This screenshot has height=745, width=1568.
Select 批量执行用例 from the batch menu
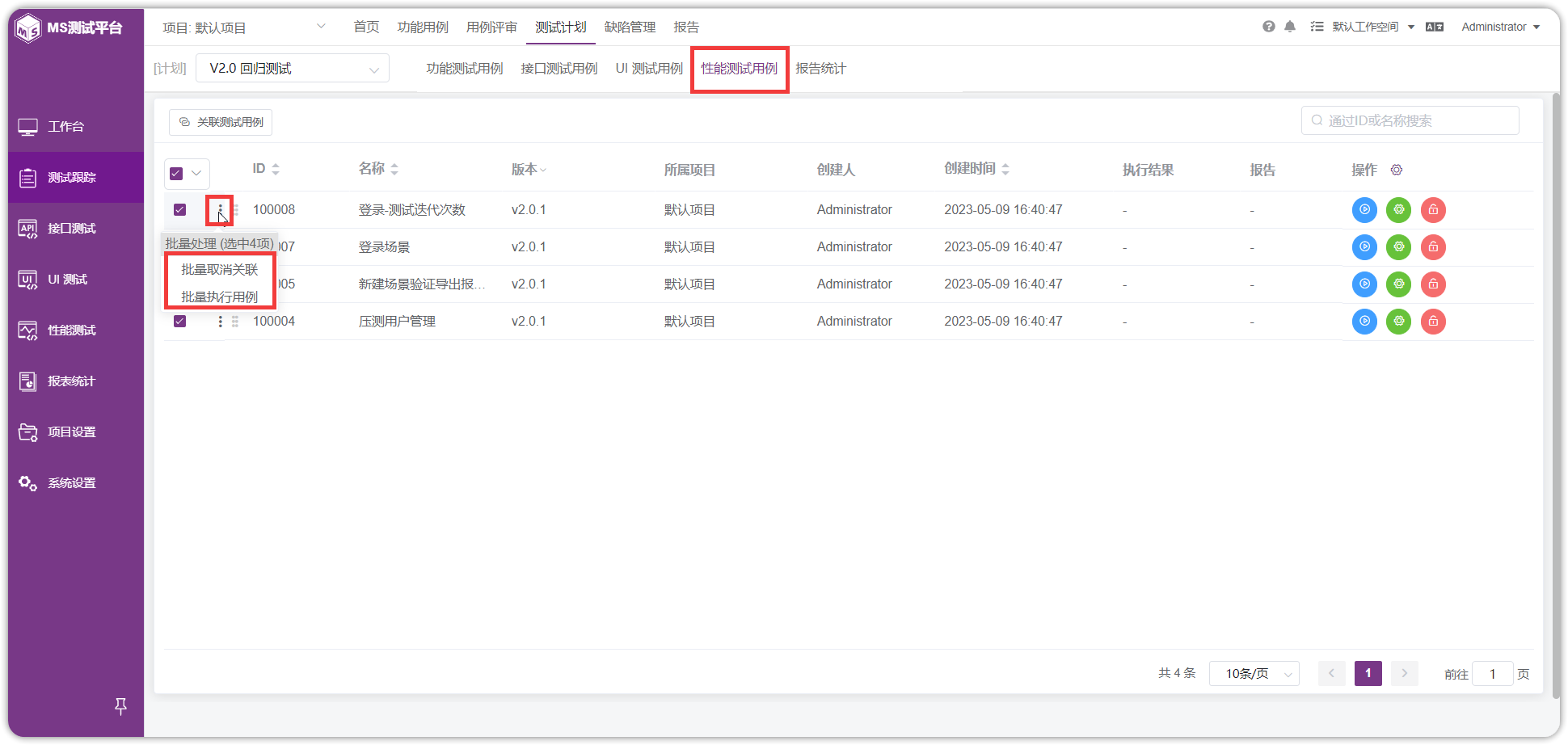tap(220, 297)
